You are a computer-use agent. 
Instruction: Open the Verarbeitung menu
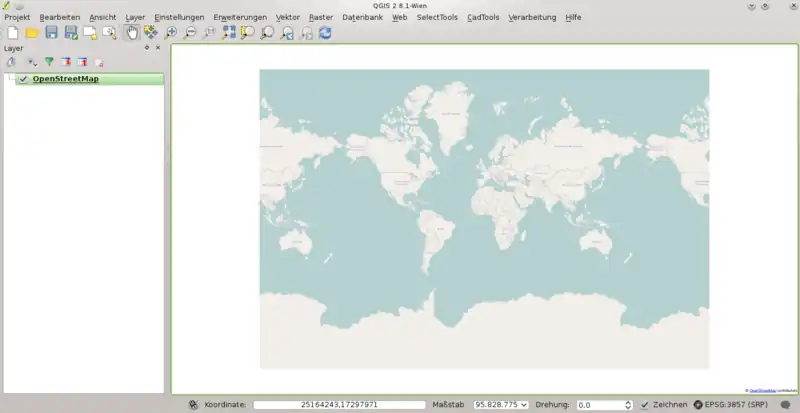532,17
